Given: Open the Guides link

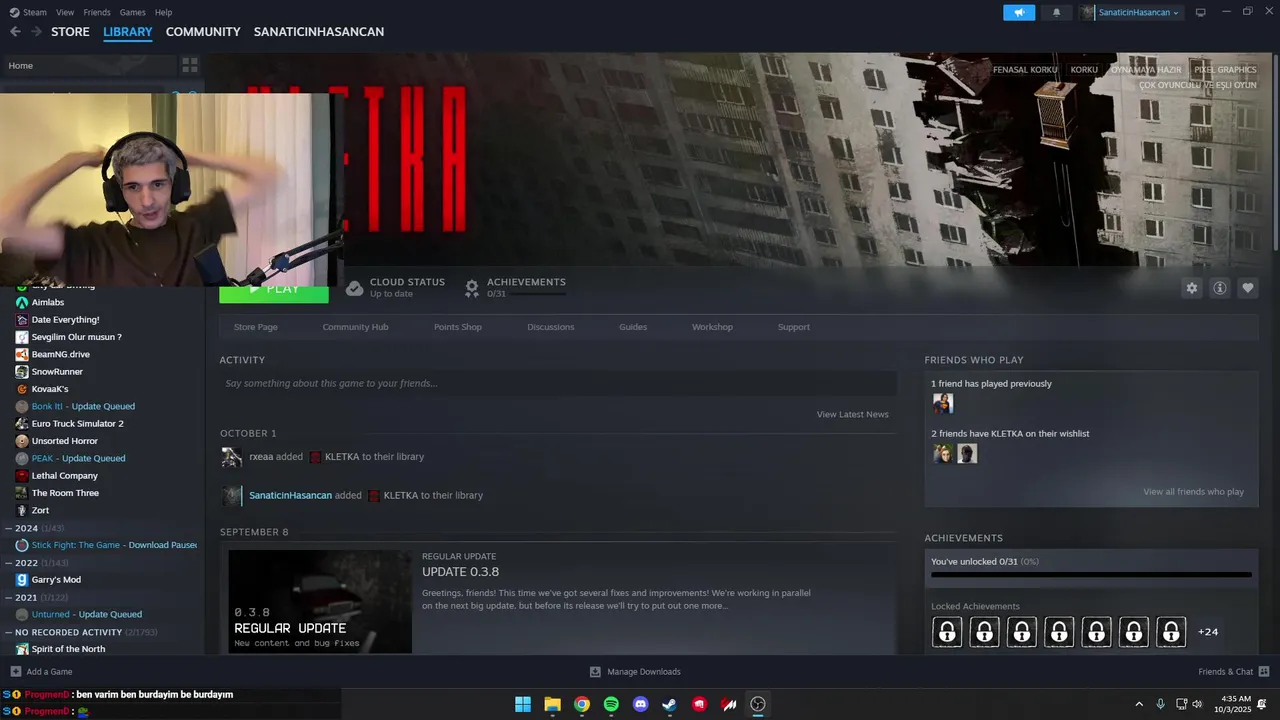Looking at the screenshot, I should point(633,327).
